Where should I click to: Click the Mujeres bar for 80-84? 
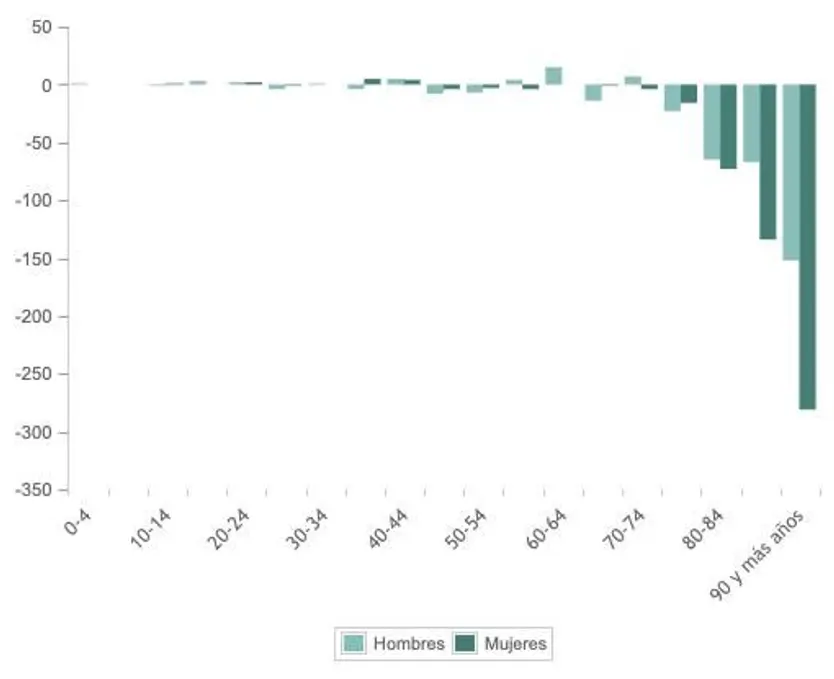(728, 127)
